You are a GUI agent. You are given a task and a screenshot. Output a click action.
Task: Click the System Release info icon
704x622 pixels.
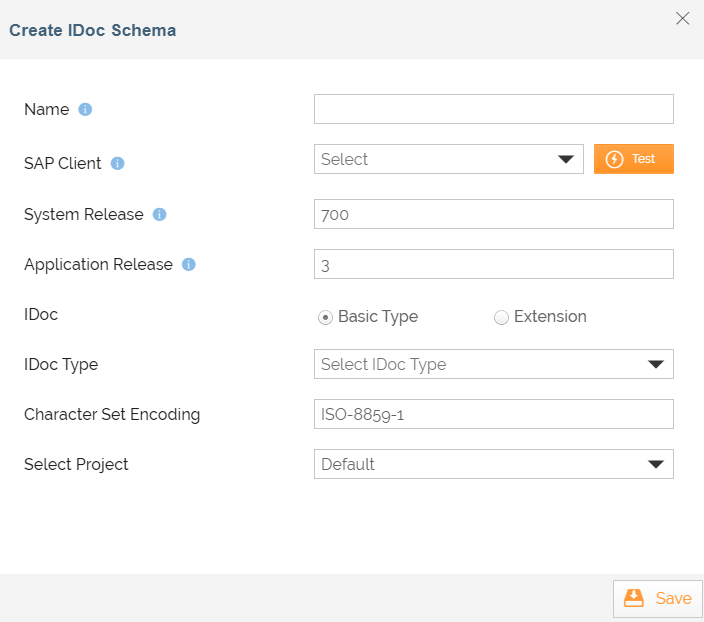159,214
